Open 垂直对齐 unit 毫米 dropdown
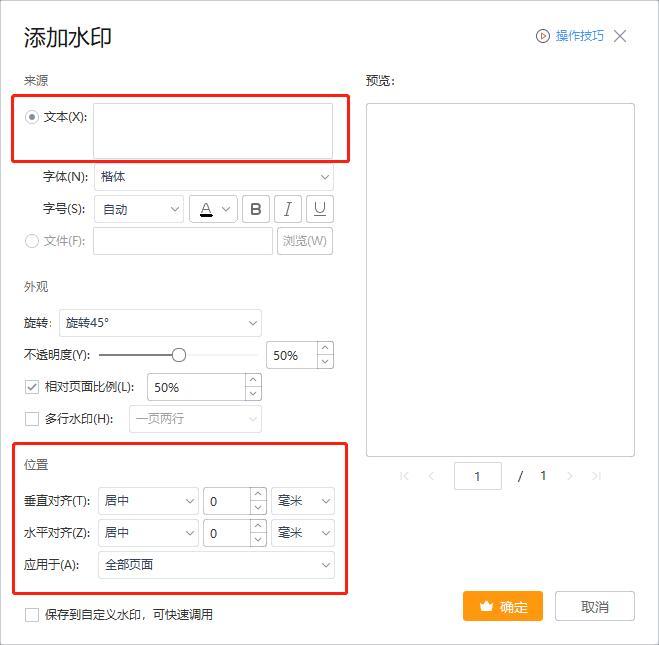 [303, 501]
